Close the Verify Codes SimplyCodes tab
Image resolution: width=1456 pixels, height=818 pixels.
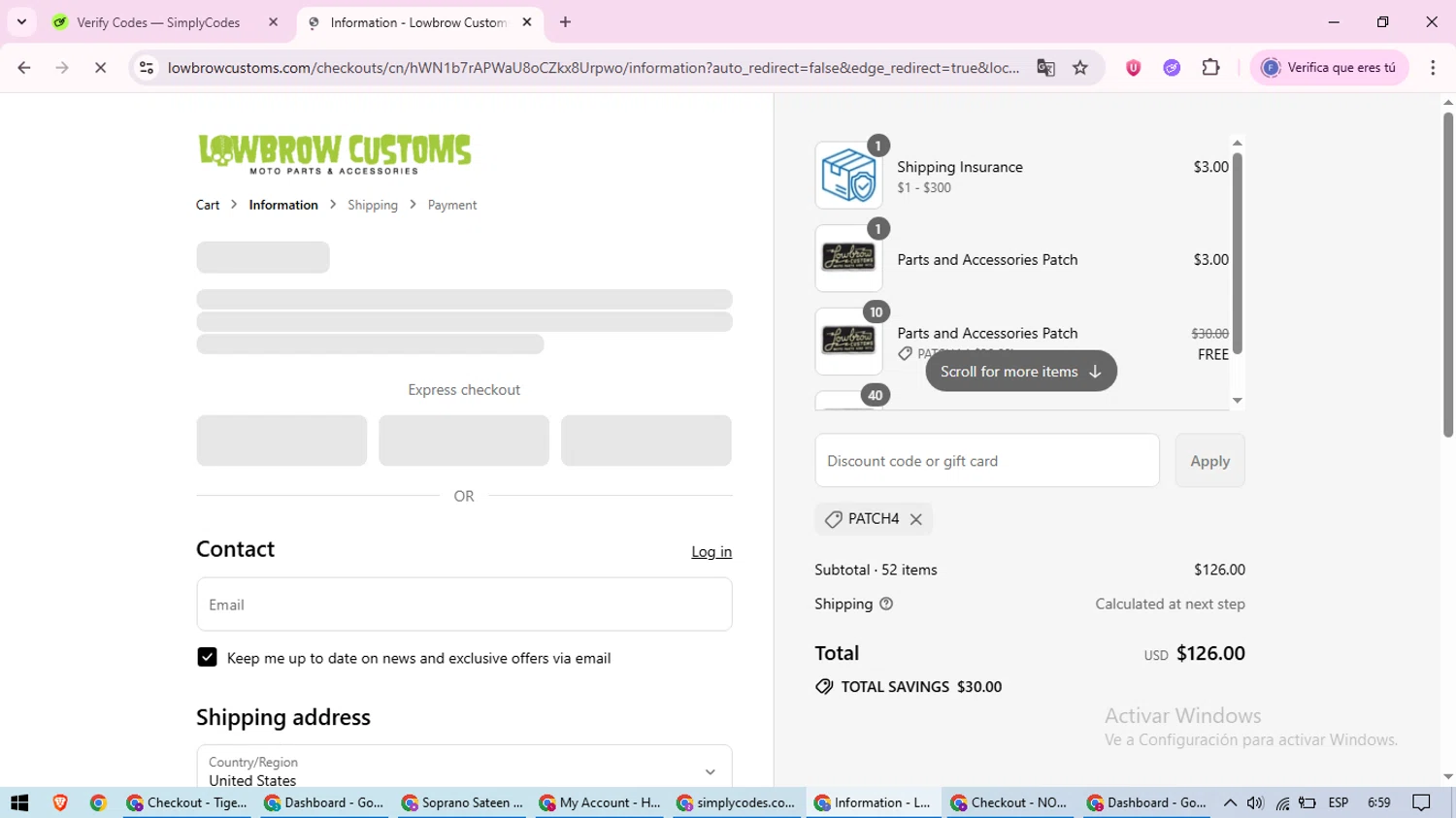point(274,22)
